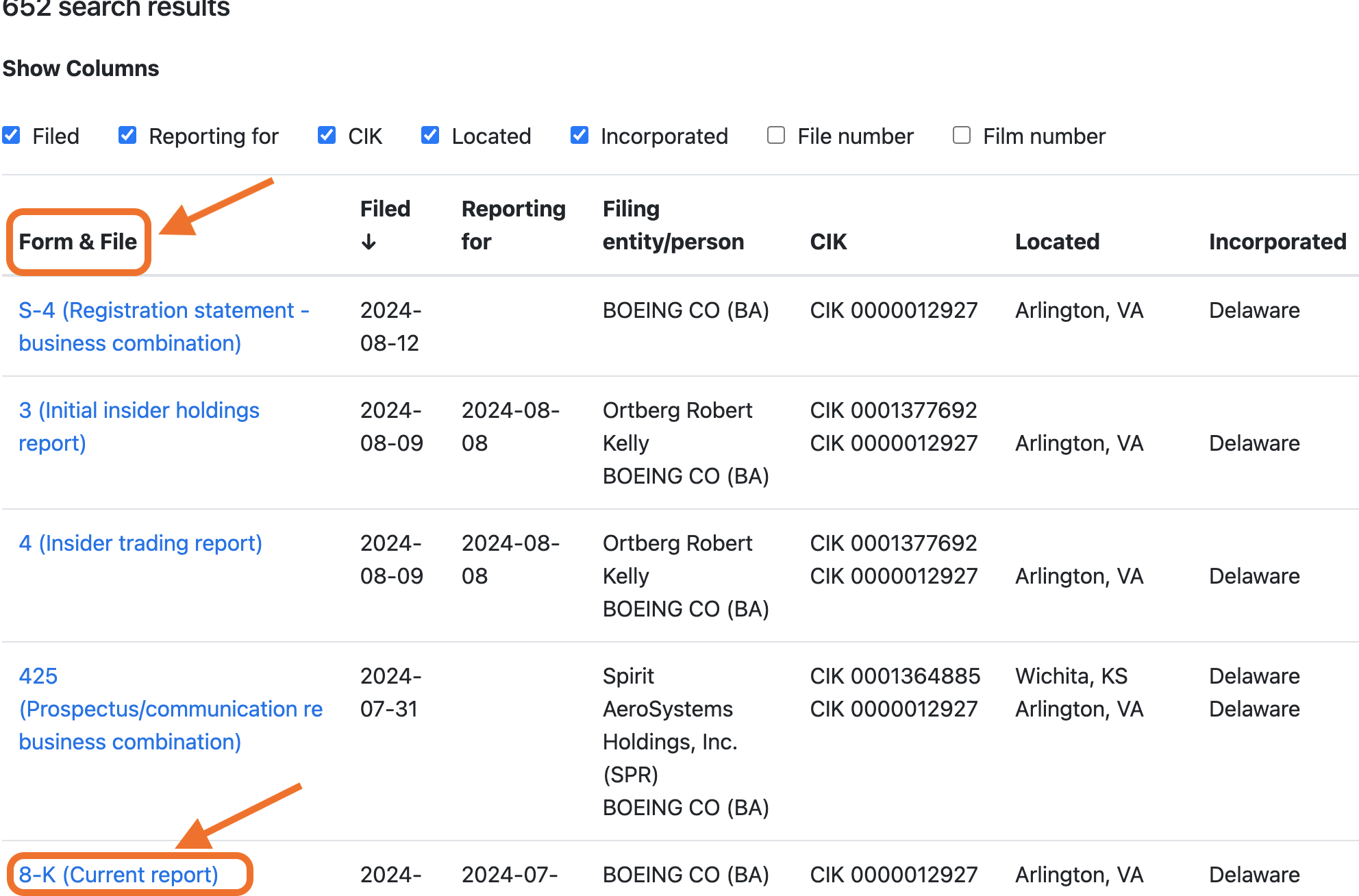Click CIK 0001364885 in the 425 row
This screenshot has width=1359, height=896.
pos(895,676)
